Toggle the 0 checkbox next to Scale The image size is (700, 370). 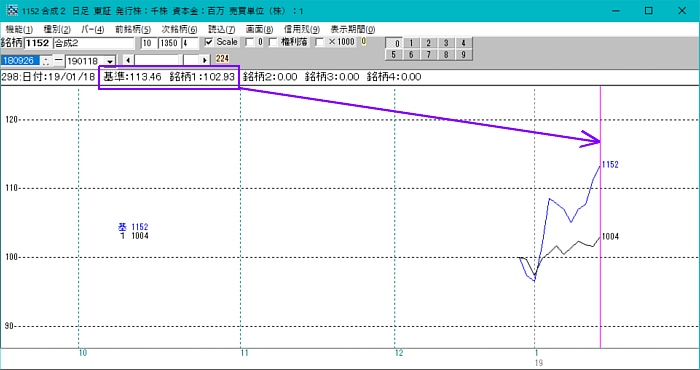[250, 42]
